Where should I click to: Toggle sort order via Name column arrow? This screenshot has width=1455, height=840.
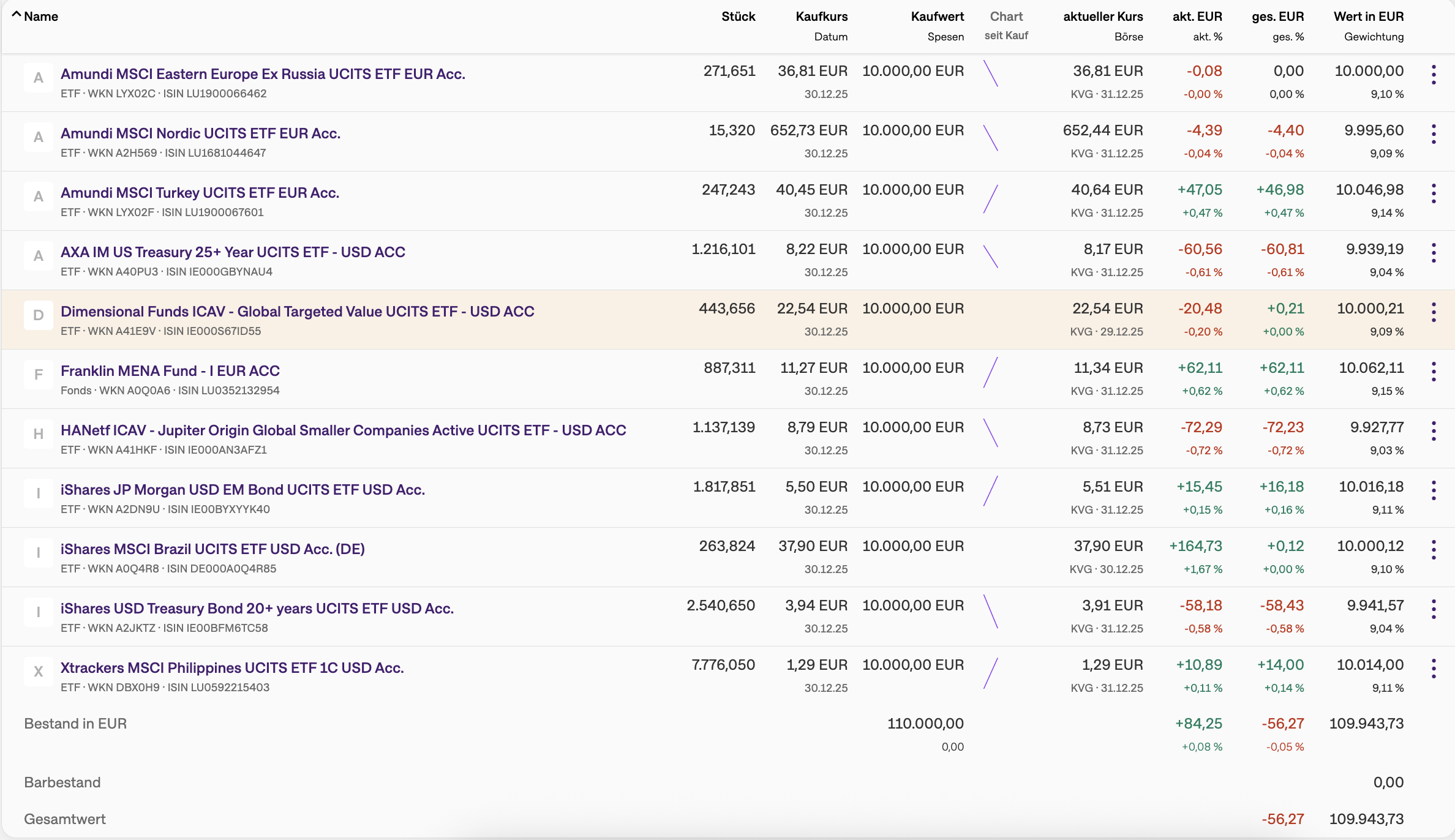[x=17, y=15]
